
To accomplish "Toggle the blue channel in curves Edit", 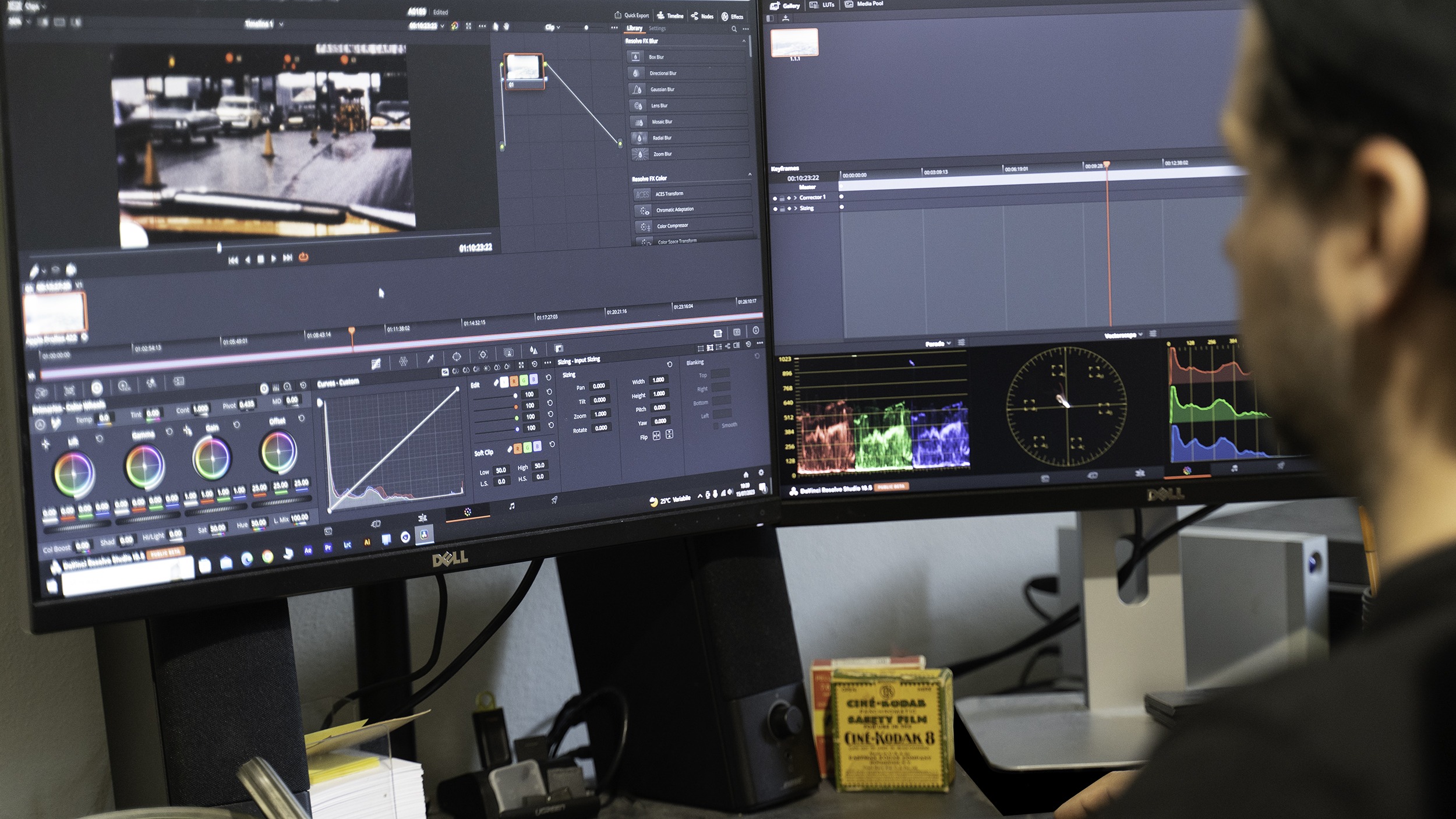I will pyautogui.click(x=533, y=379).
